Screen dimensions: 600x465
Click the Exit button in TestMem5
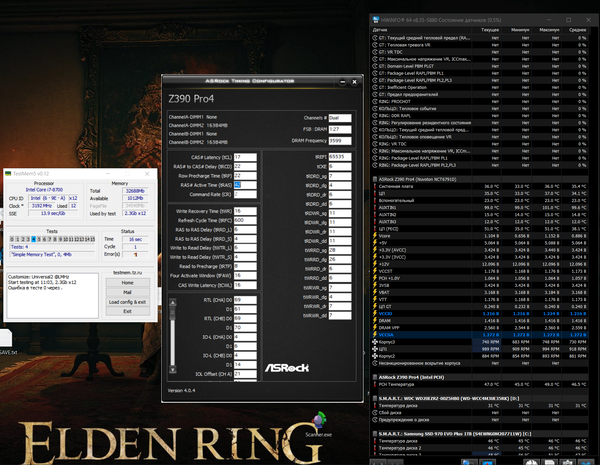click(127, 311)
